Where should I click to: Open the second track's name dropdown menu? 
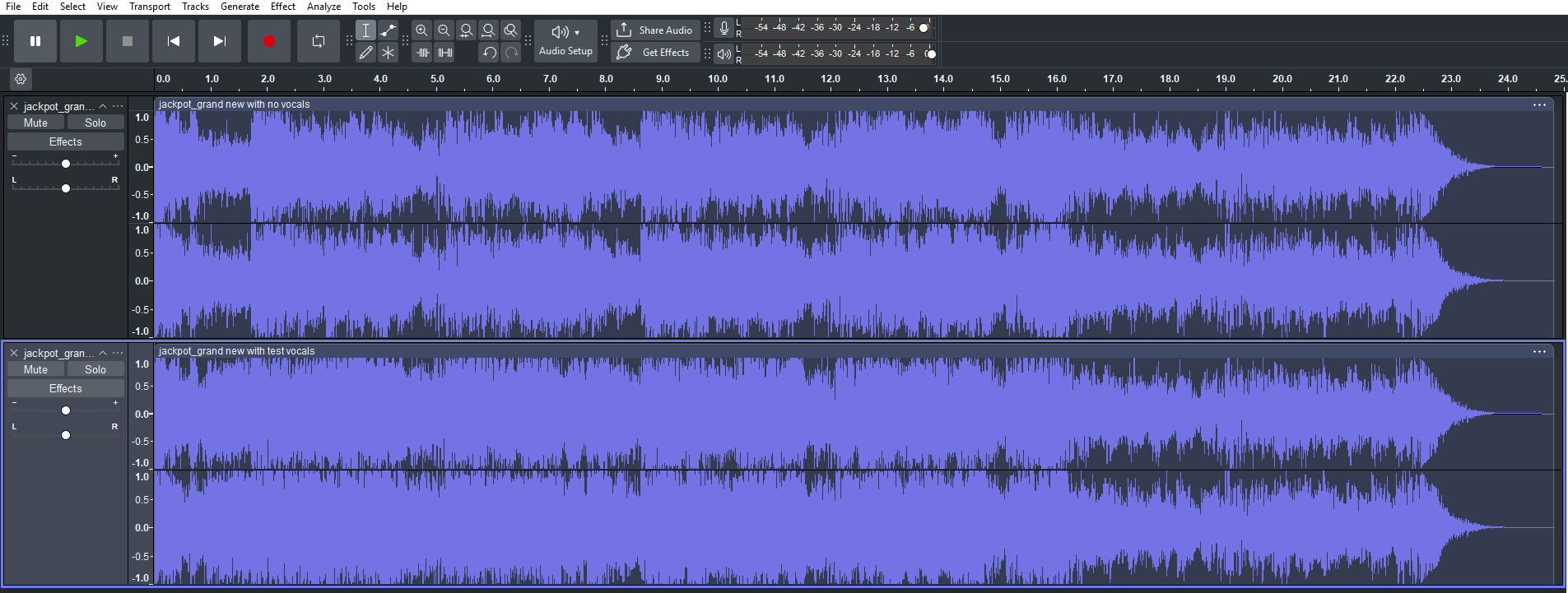coord(58,353)
